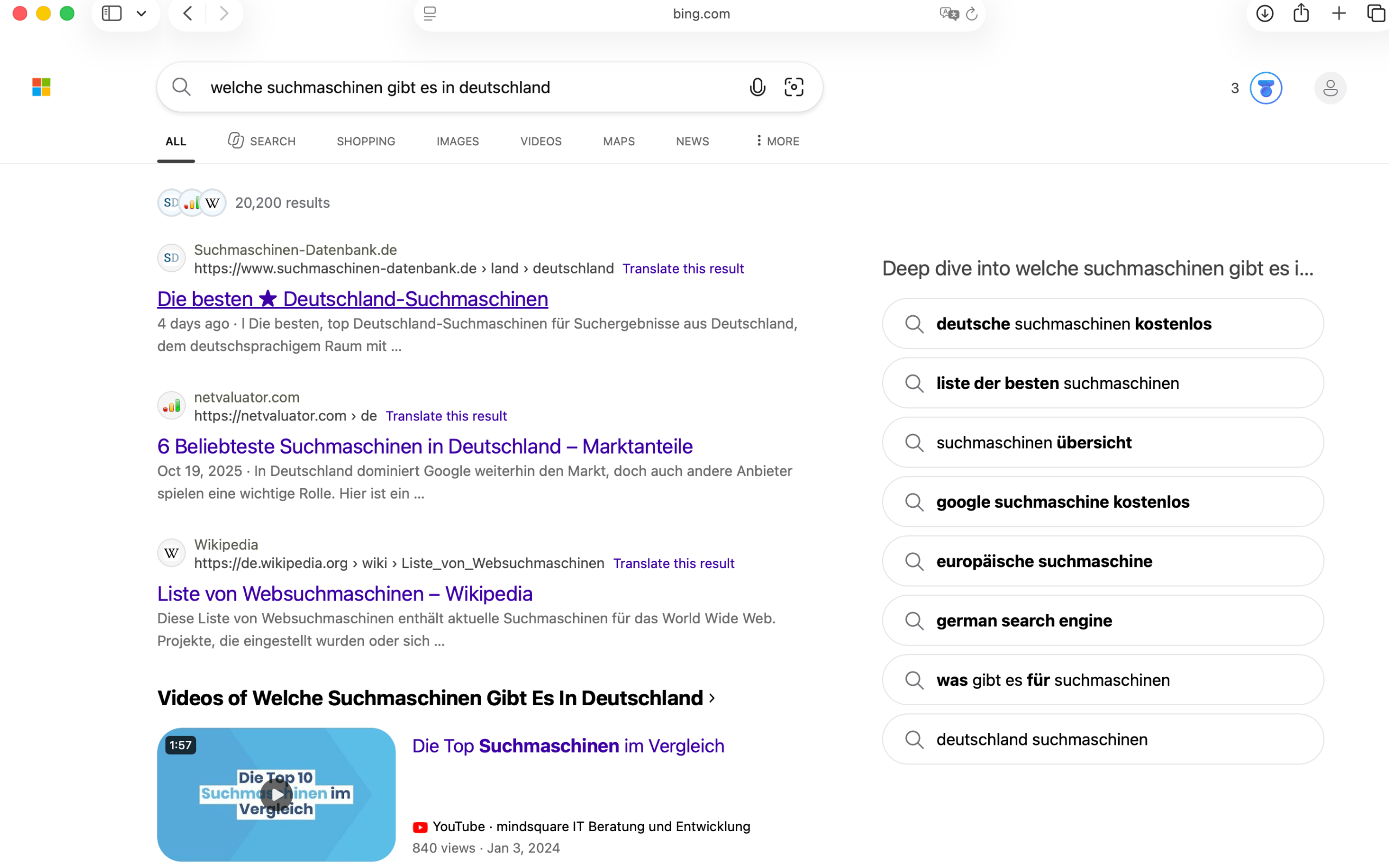Select suggestion liste der besten suchmaschinen
1389x868 pixels.
pyautogui.click(x=1103, y=383)
